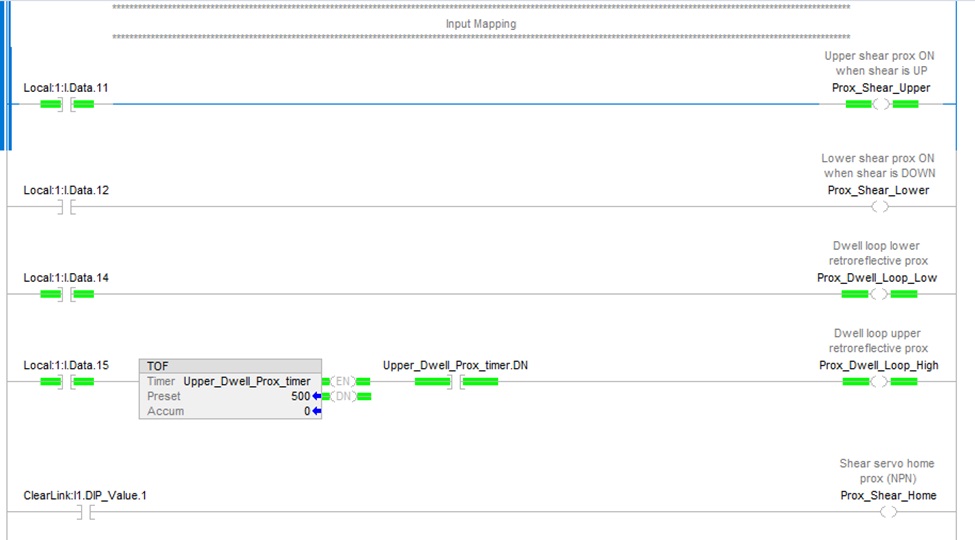Click the Local:1:I.Data.12 tag label

point(66,190)
